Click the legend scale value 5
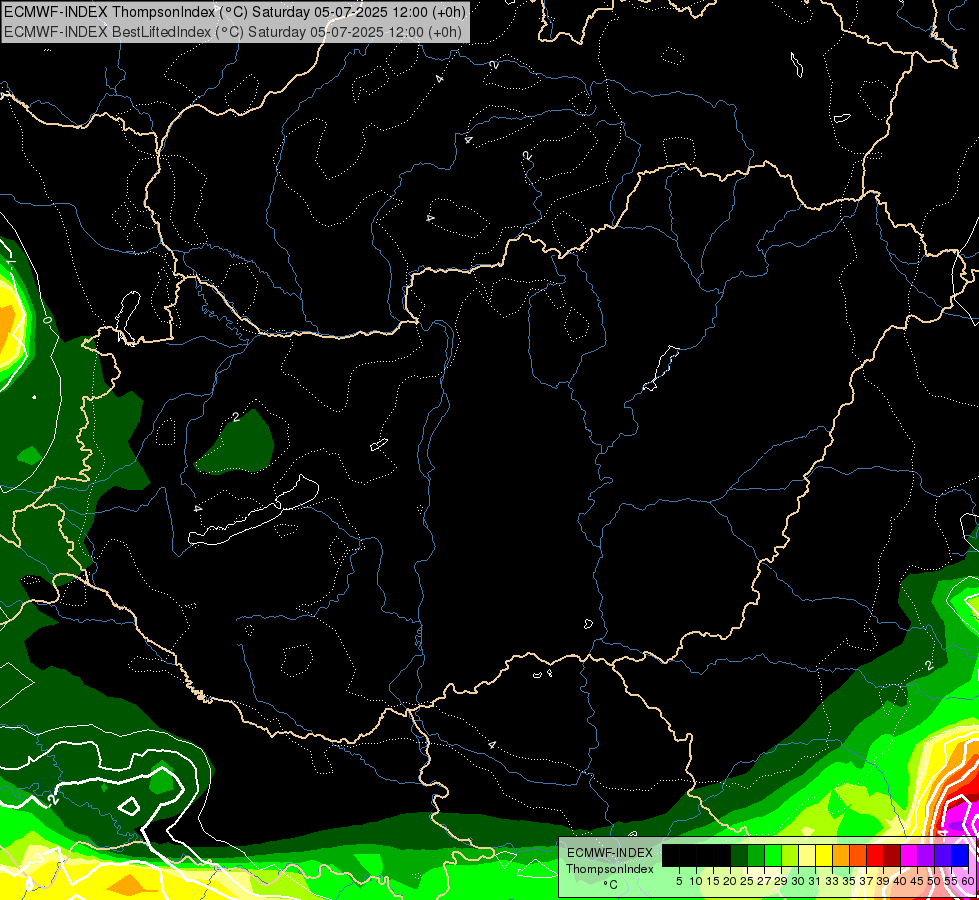 (x=679, y=881)
